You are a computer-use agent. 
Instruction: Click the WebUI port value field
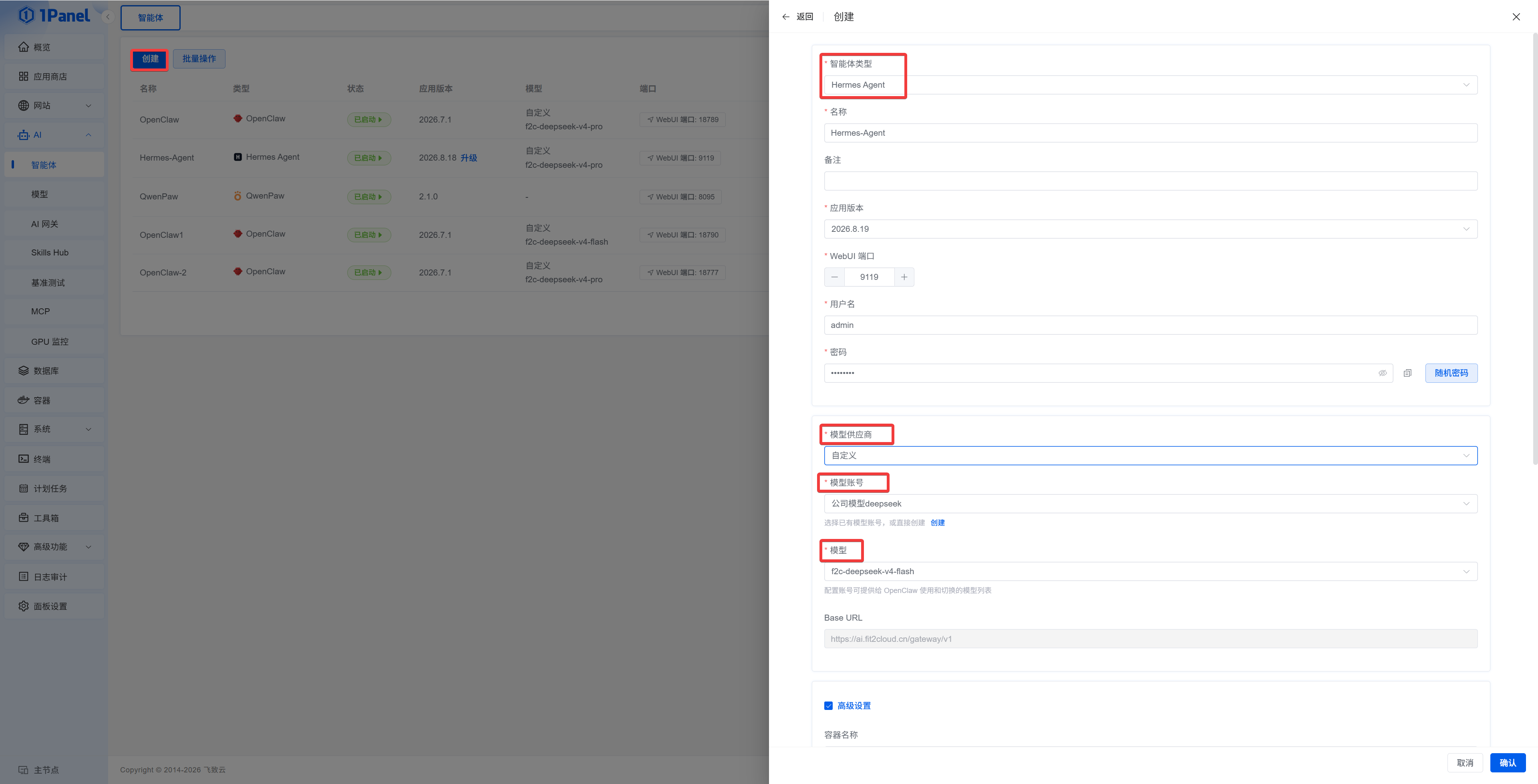click(869, 277)
